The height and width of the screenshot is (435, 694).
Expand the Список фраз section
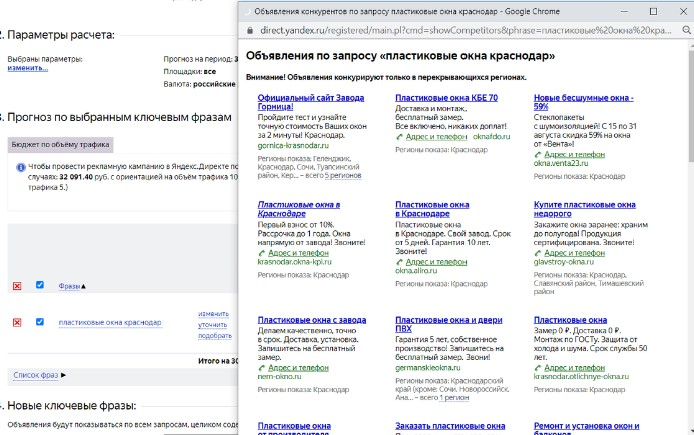pos(39,375)
